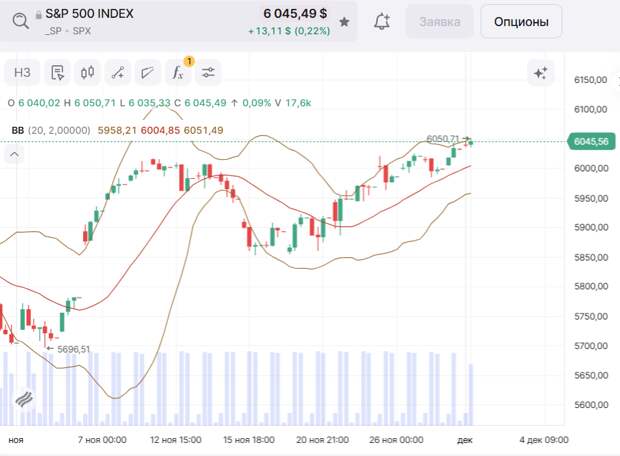Change the H3 timeframe selector

[22, 73]
